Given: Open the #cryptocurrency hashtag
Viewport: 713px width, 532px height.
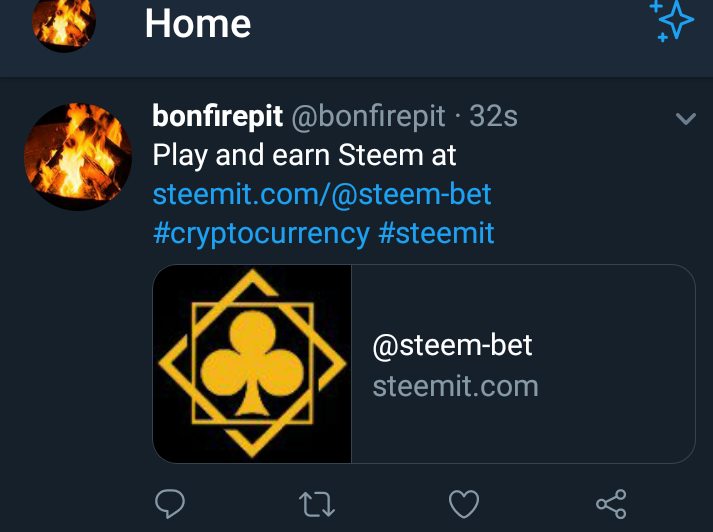Looking at the screenshot, I should [261, 233].
